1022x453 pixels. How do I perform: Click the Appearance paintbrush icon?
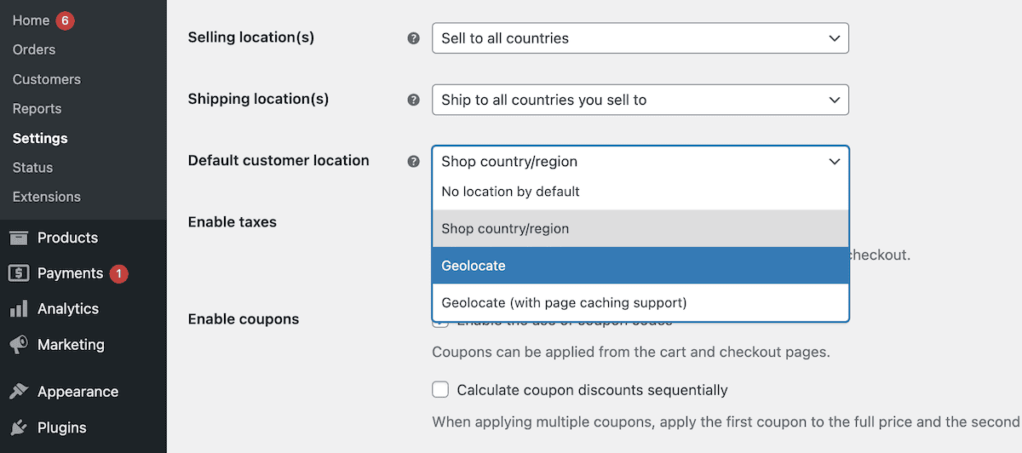pos(18,392)
